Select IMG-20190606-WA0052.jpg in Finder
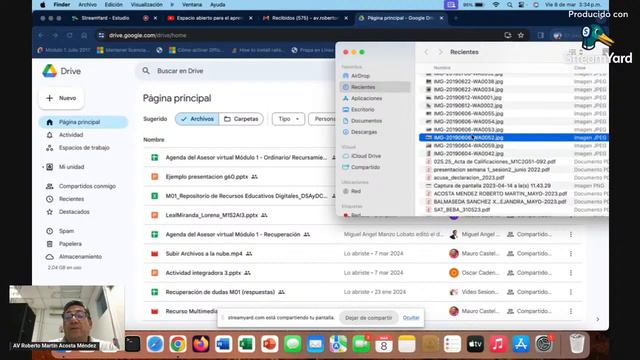Screen dimensions: 640x360 (x=513, y=138)
